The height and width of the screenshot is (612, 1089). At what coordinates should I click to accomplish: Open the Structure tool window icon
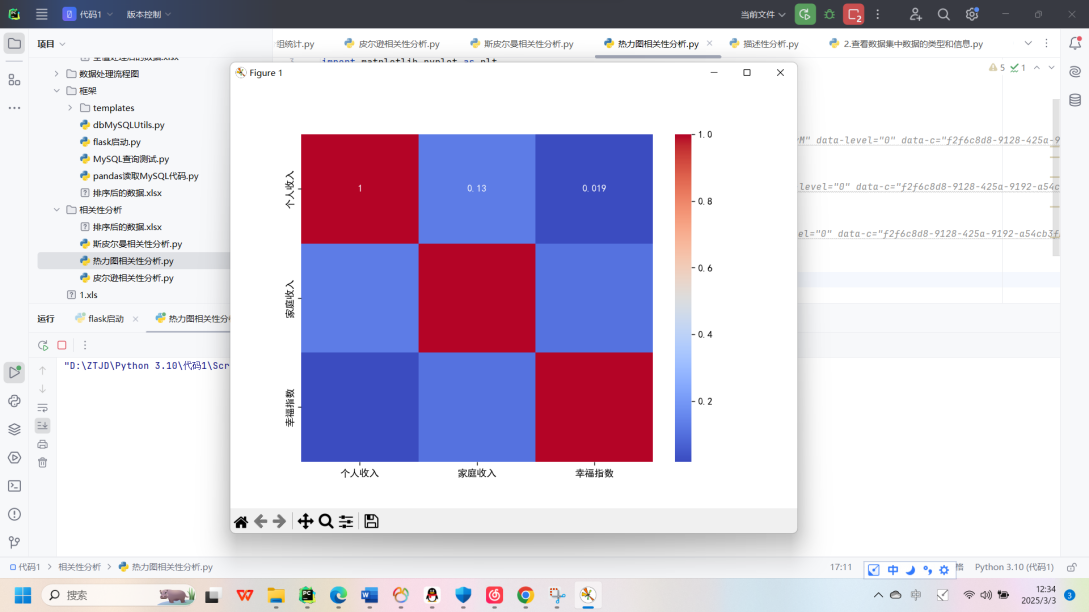pos(15,80)
